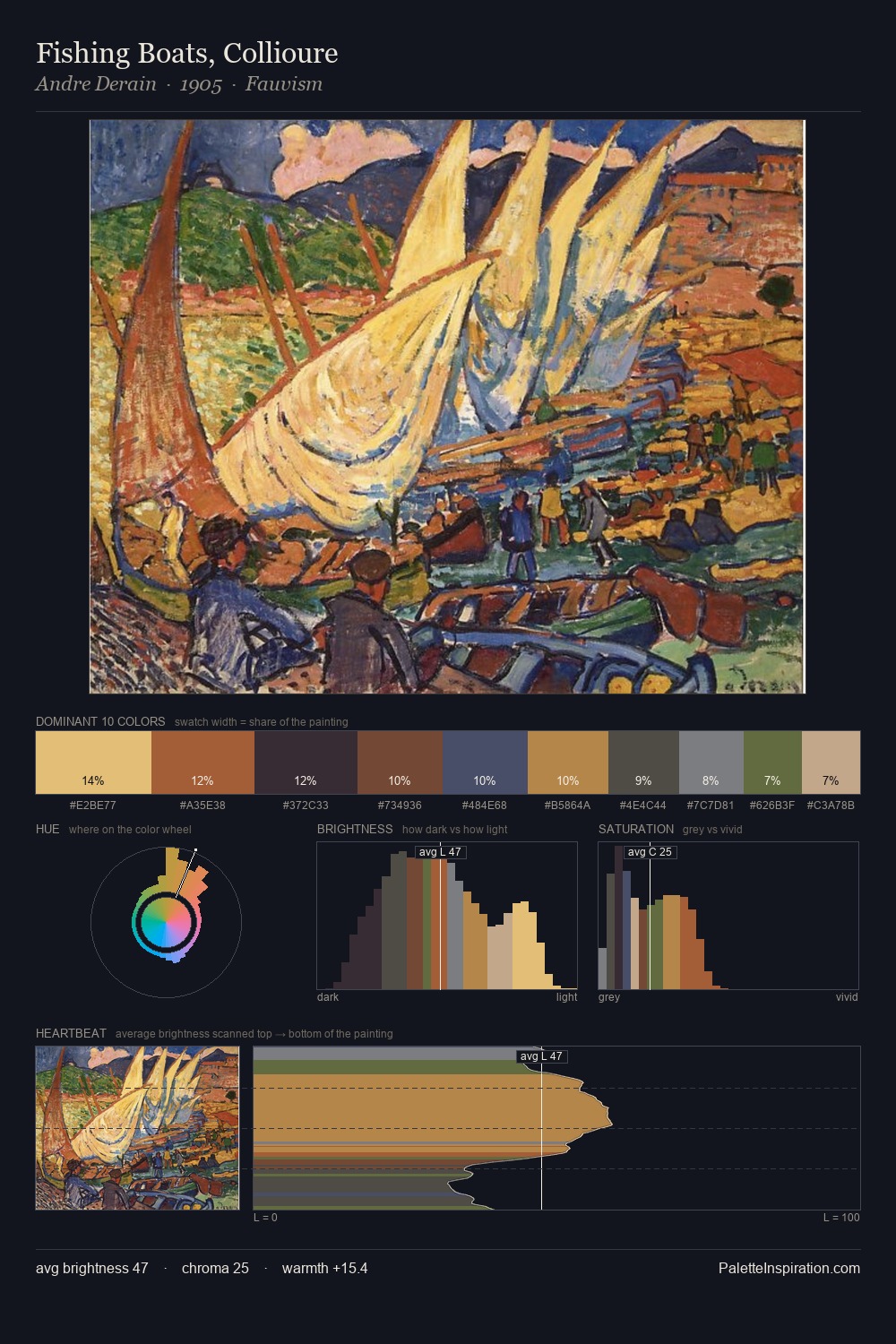
Task: Click the 'light' axis label under brightness
Action: tap(566, 997)
